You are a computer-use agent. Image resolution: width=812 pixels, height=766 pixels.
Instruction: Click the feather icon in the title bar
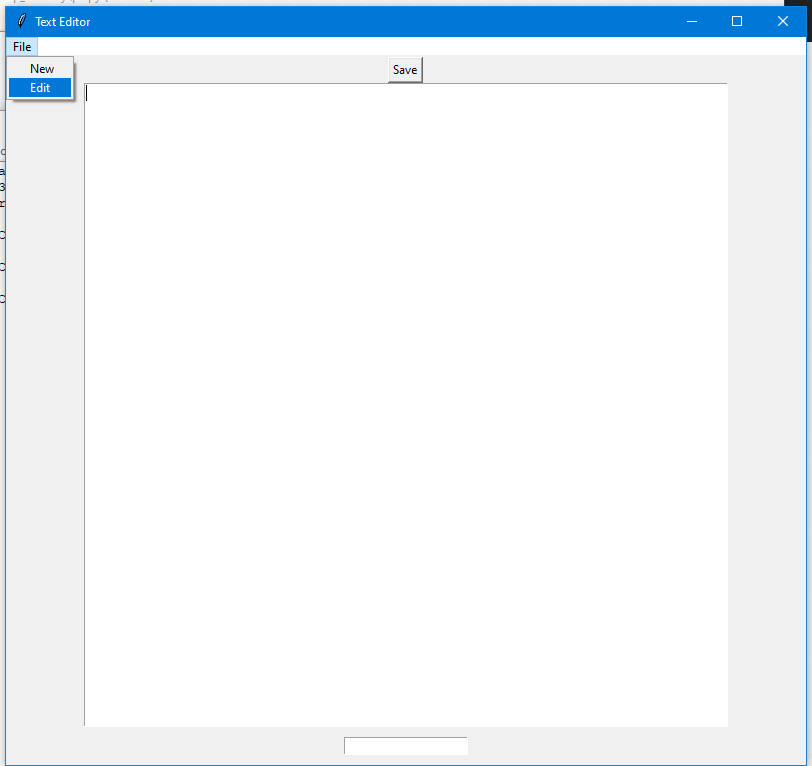[x=21, y=21]
